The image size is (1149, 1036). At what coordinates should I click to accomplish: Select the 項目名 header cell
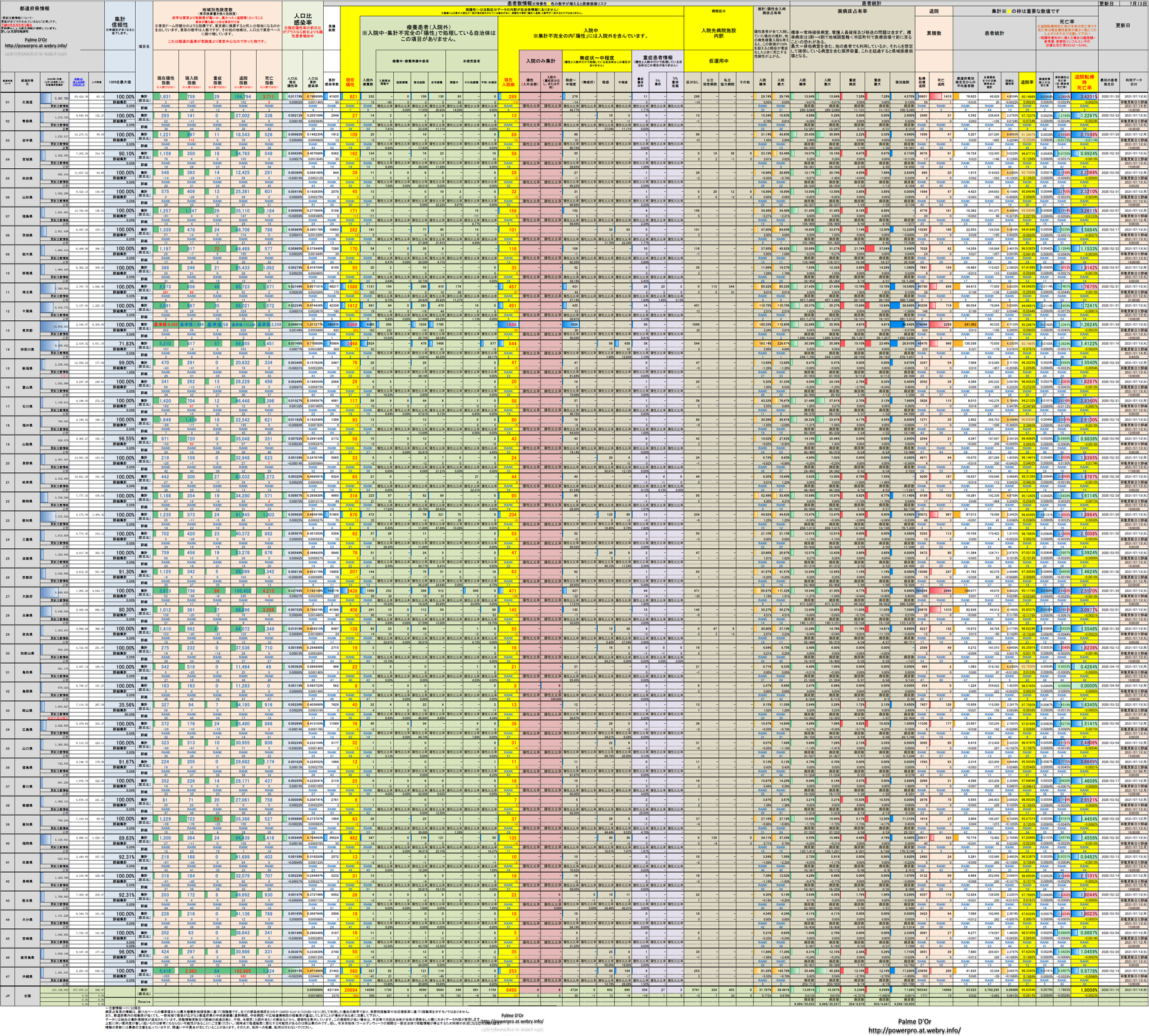(x=144, y=45)
